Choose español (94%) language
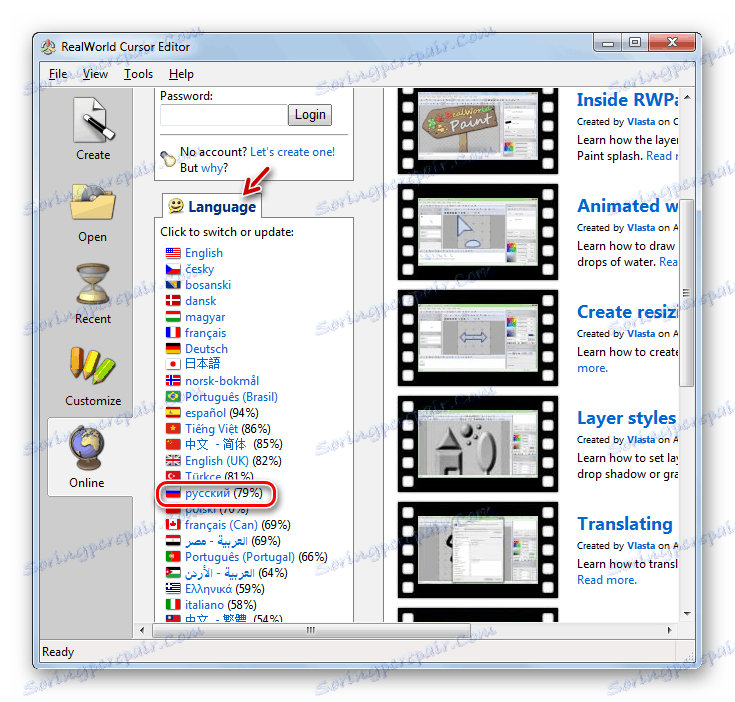This screenshot has width=735, height=702. pyautogui.click(x=222, y=412)
